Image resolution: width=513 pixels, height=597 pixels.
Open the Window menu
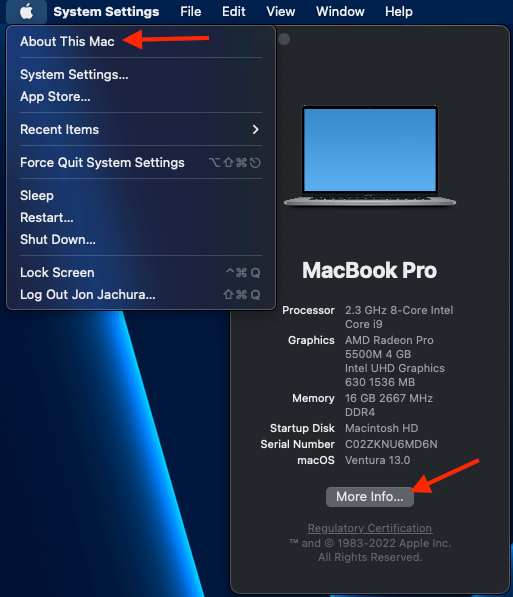[340, 12]
